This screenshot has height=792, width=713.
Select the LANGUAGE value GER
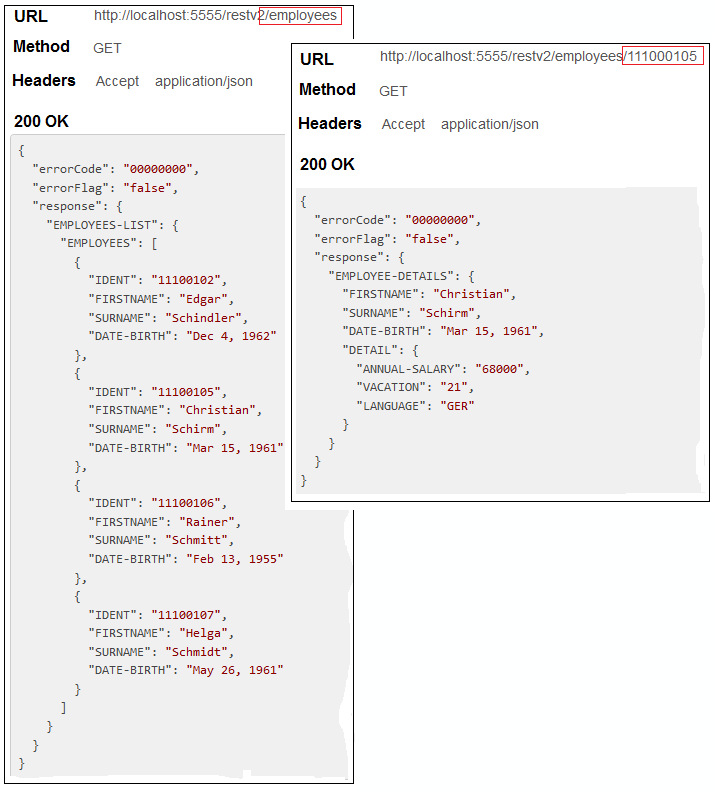(457, 406)
